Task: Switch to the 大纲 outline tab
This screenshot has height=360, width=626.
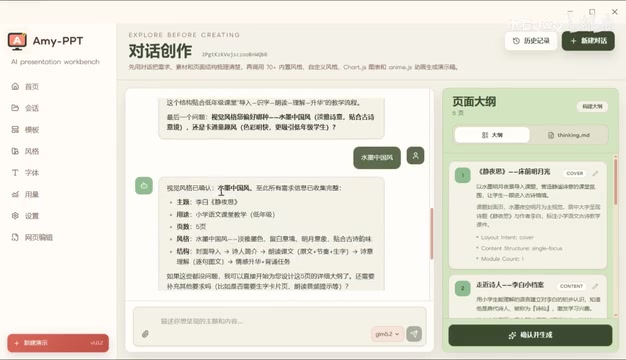Action: (x=492, y=135)
